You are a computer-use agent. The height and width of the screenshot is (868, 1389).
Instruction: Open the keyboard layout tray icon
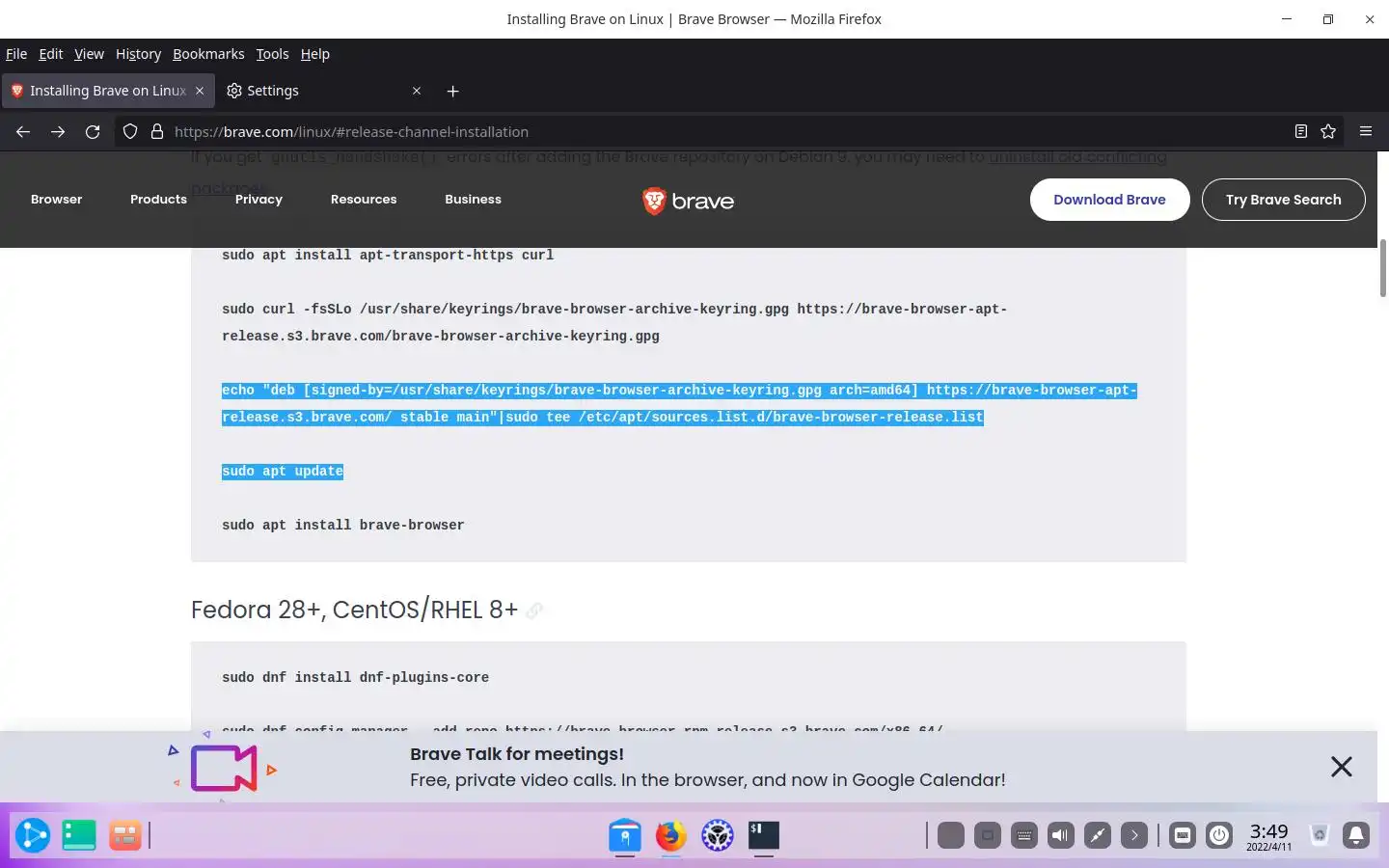1024,835
